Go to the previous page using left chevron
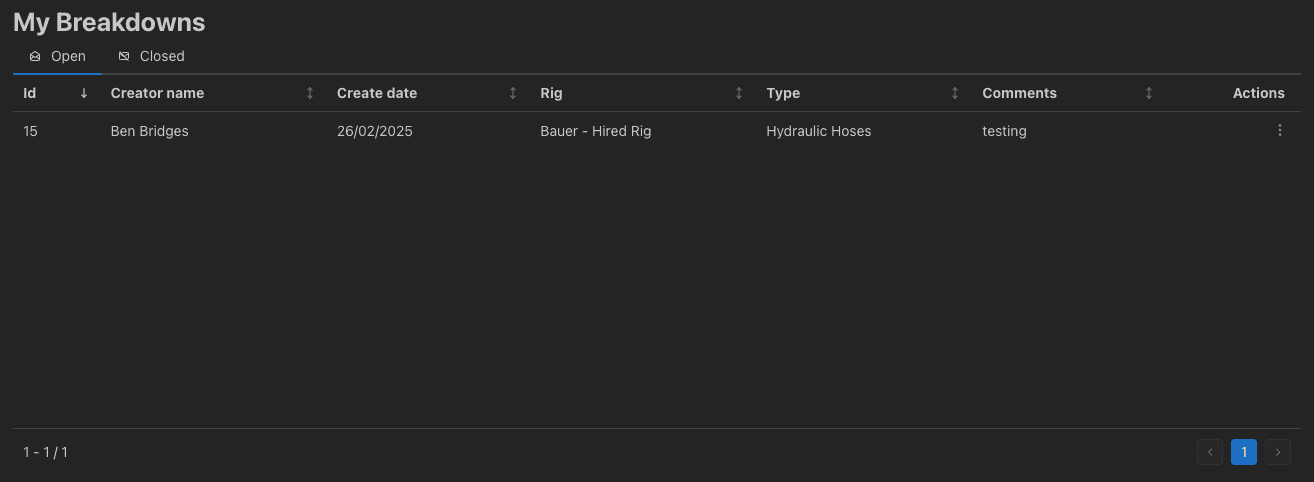The width and height of the screenshot is (1314, 482). point(1210,452)
